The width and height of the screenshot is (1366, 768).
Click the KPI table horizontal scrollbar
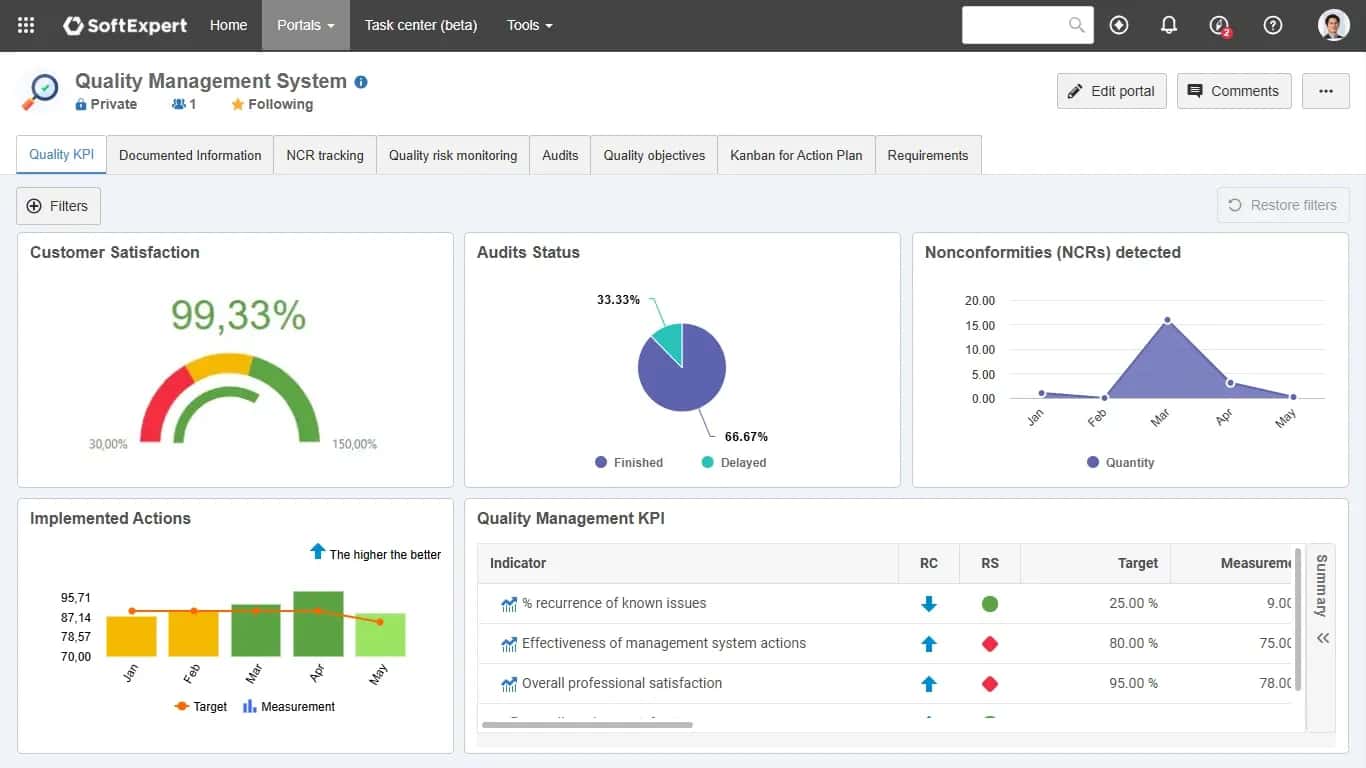(x=587, y=724)
